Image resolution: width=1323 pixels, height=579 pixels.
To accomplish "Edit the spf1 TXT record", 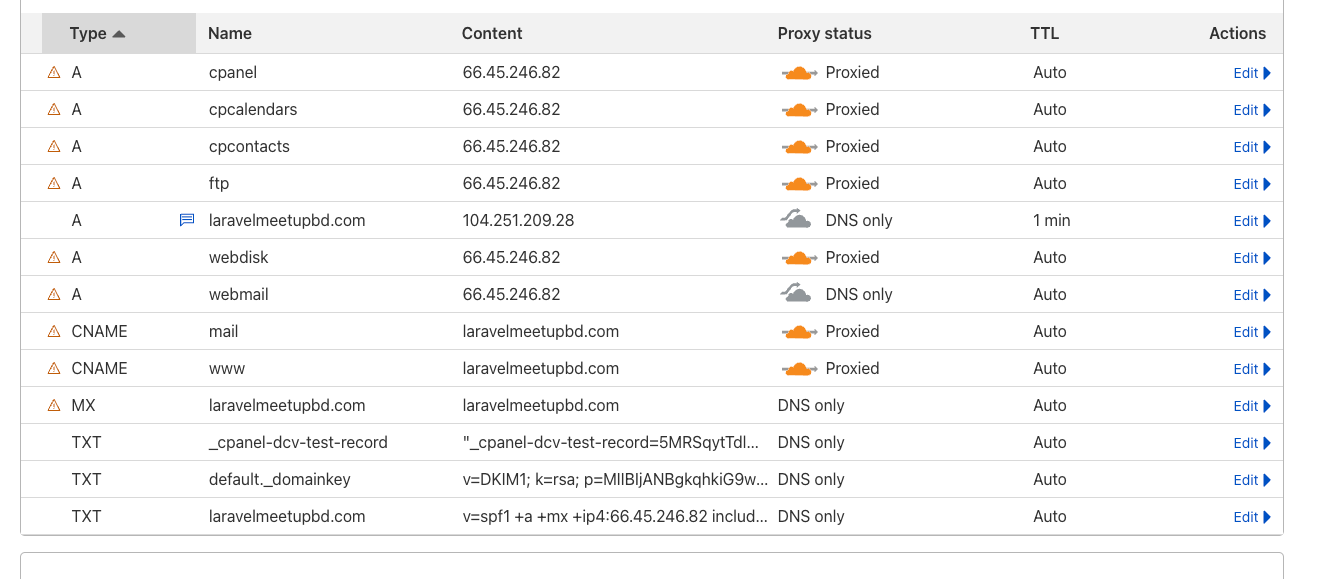I will (x=1252, y=517).
